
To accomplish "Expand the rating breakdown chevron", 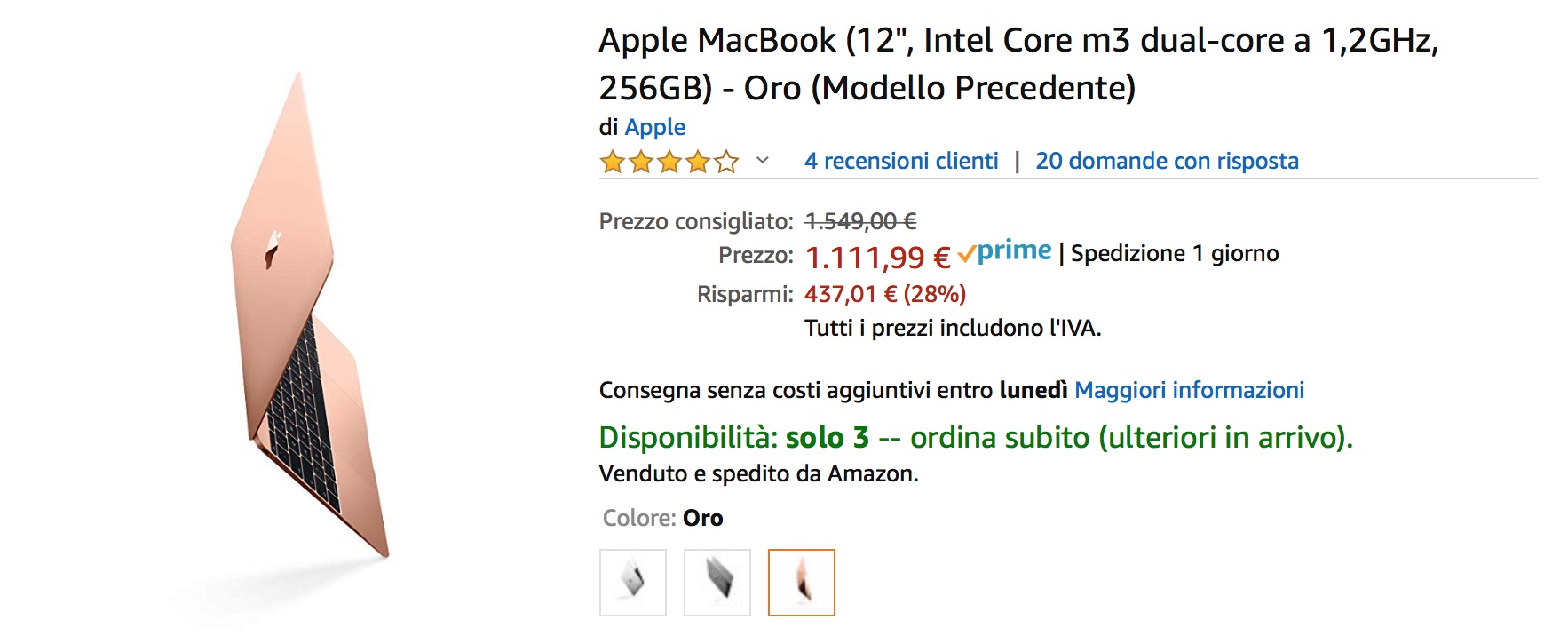I will 762,161.
